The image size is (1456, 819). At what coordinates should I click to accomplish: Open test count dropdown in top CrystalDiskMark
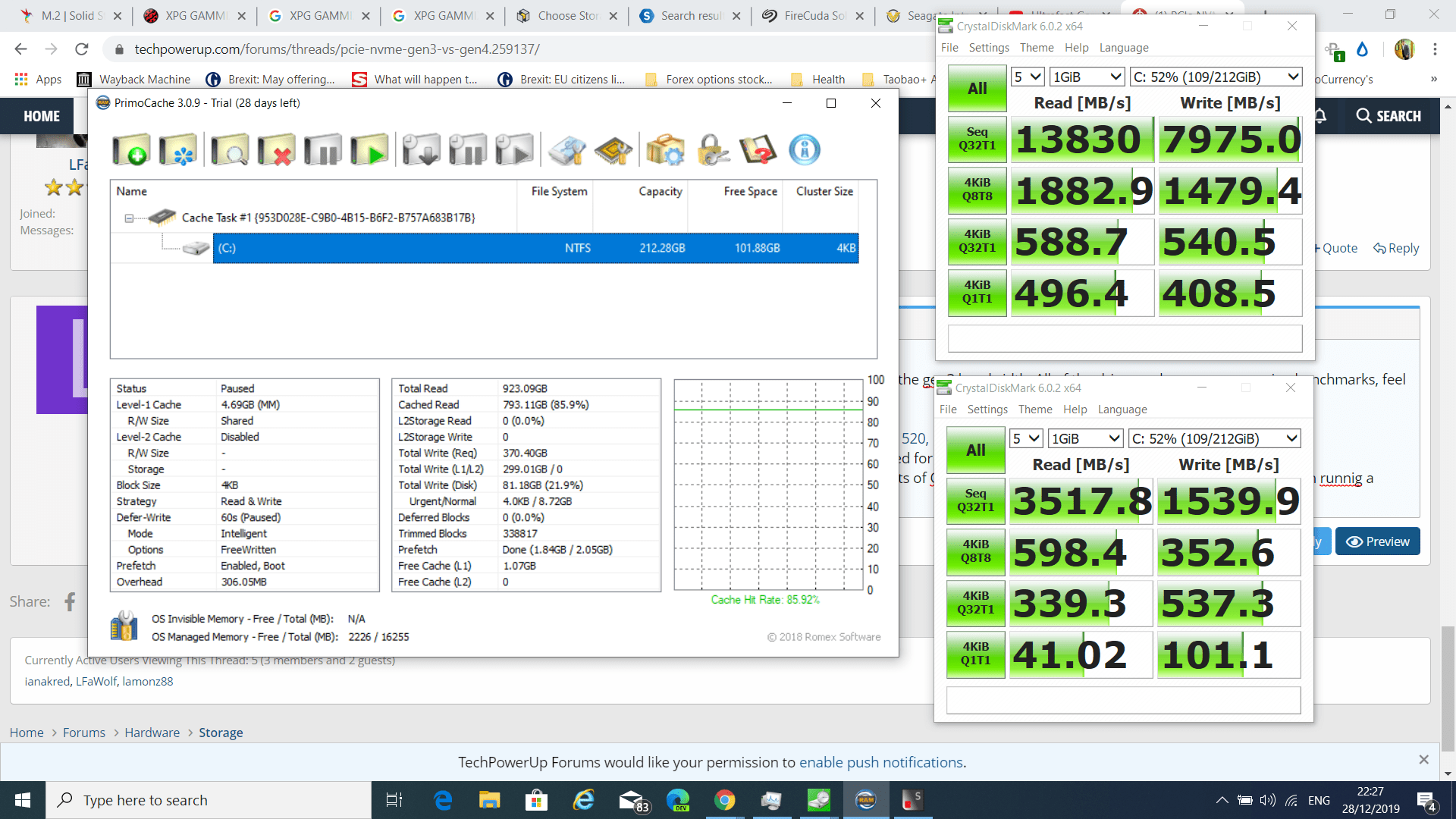(1028, 77)
